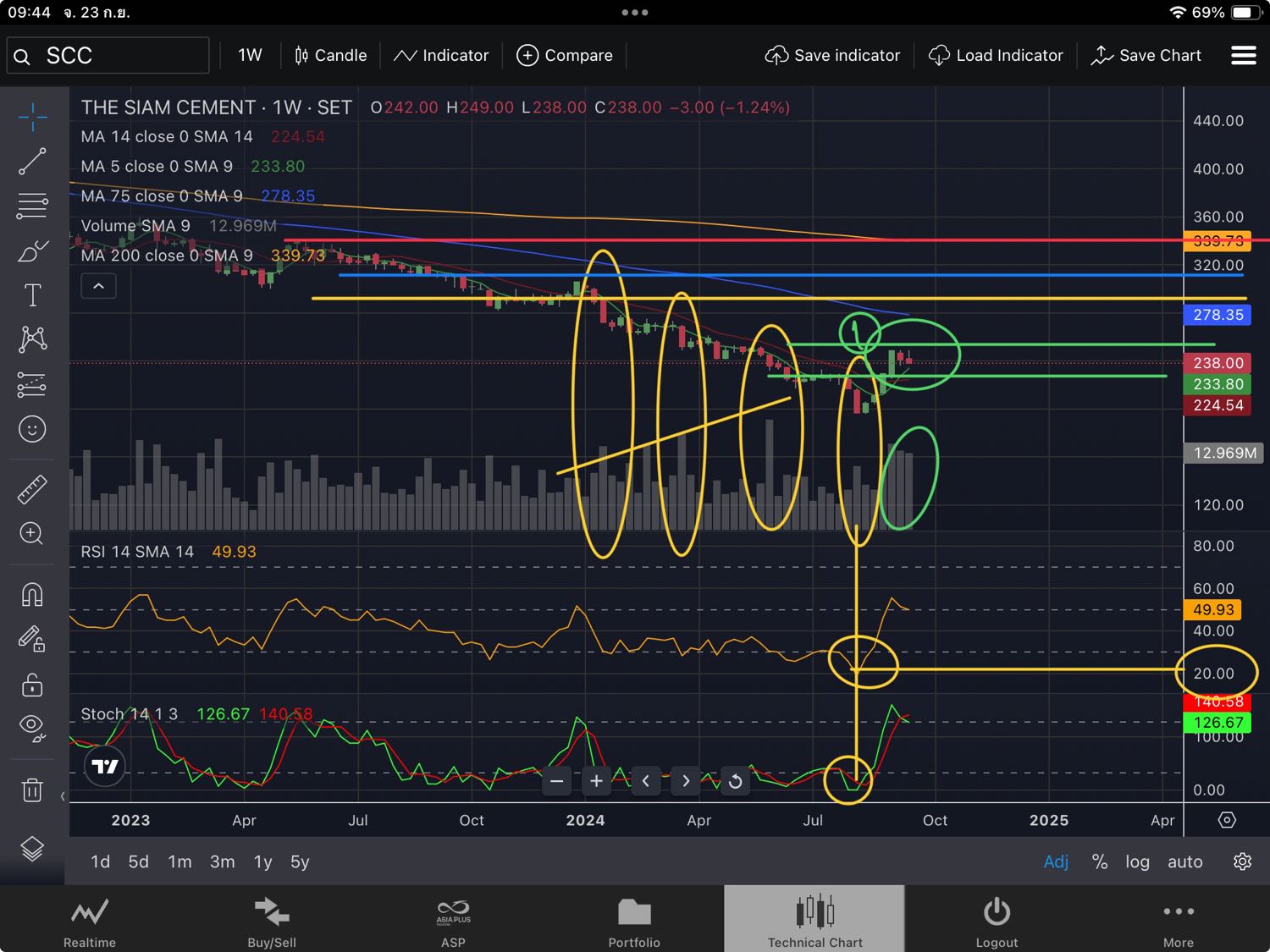Click Save Chart
Screen dimensions: 1270x952
[1146, 55]
